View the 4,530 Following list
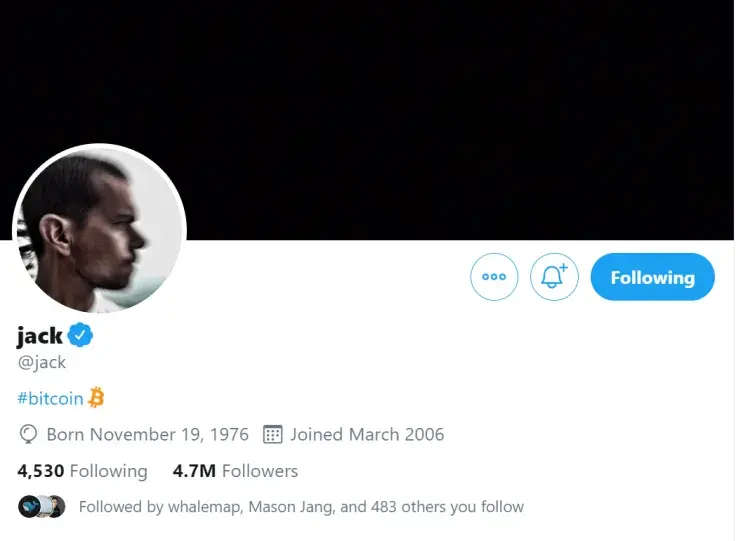 coord(82,470)
